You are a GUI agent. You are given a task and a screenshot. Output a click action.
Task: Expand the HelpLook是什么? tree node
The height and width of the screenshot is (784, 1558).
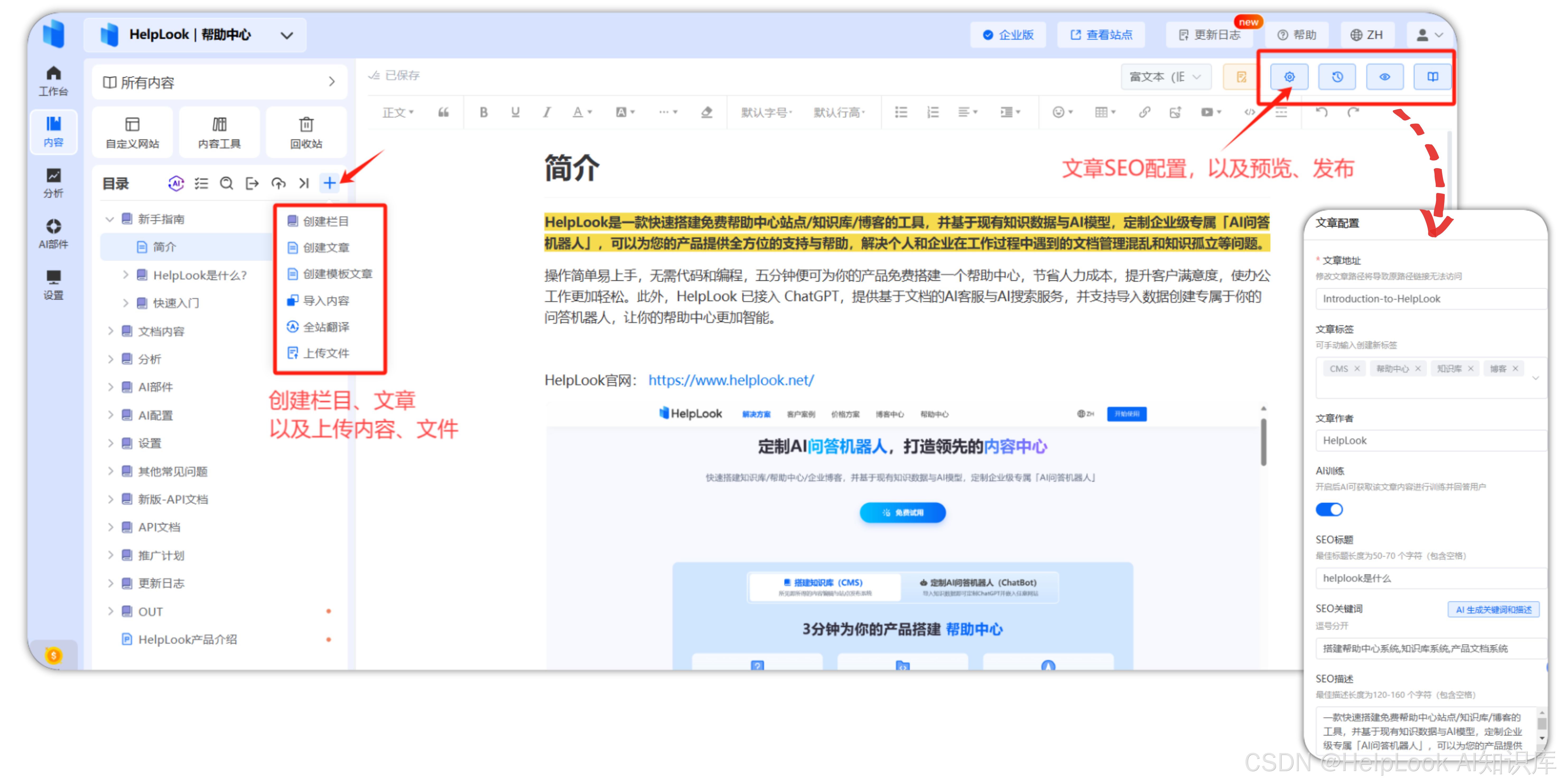pyautogui.click(x=125, y=275)
